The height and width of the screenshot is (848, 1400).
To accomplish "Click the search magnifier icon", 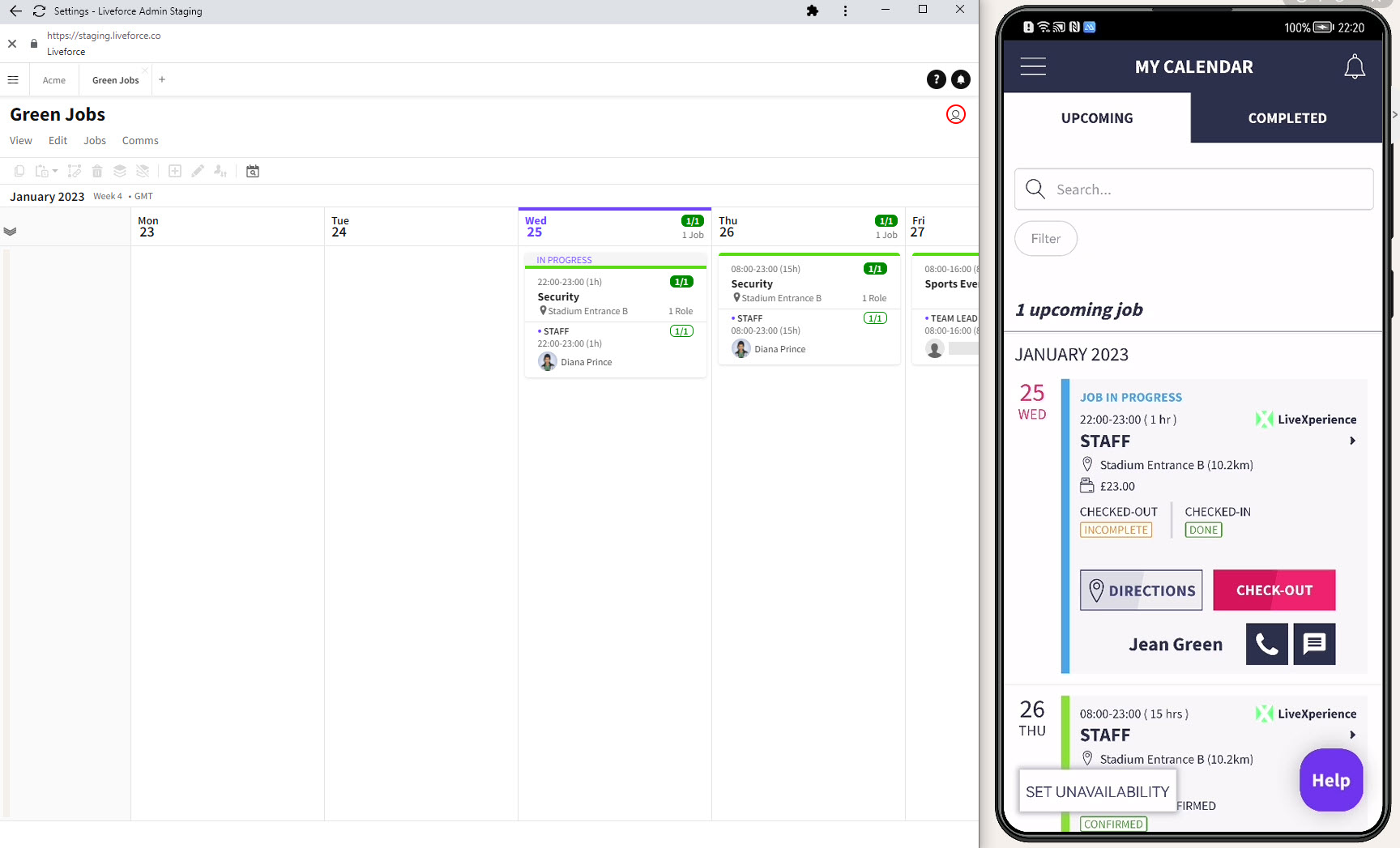I will click(x=1035, y=189).
